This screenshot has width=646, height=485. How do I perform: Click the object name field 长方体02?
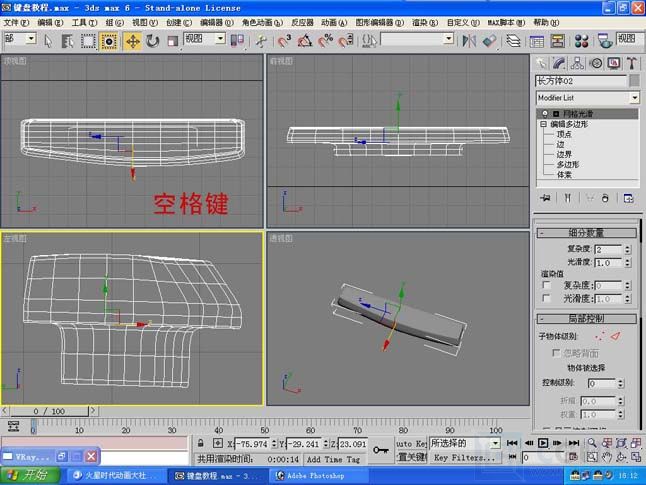580,81
